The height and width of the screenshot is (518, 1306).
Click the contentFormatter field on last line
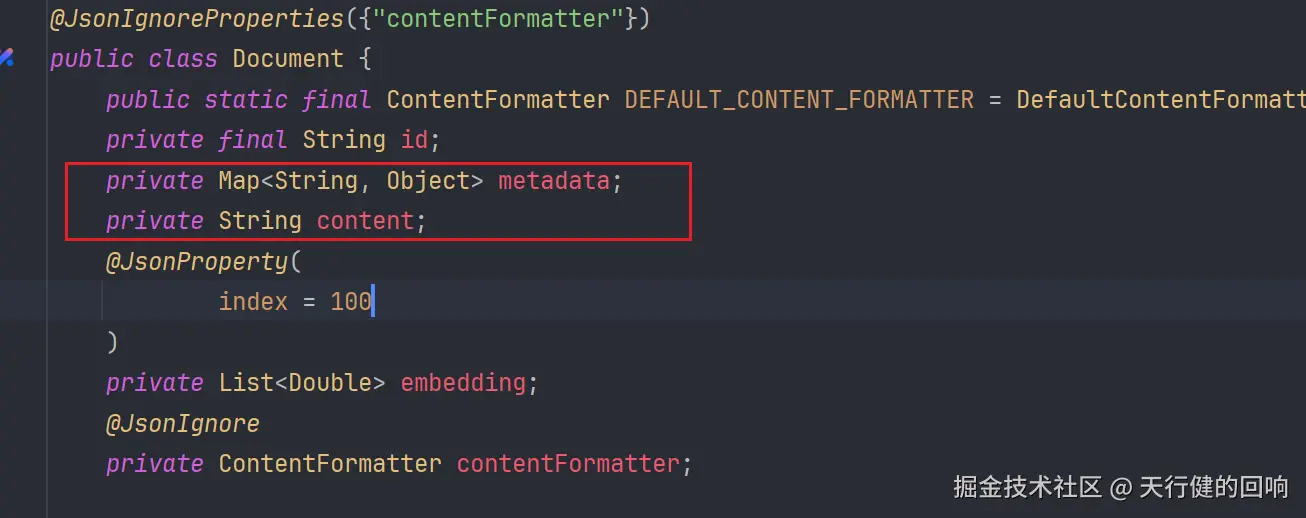568,464
